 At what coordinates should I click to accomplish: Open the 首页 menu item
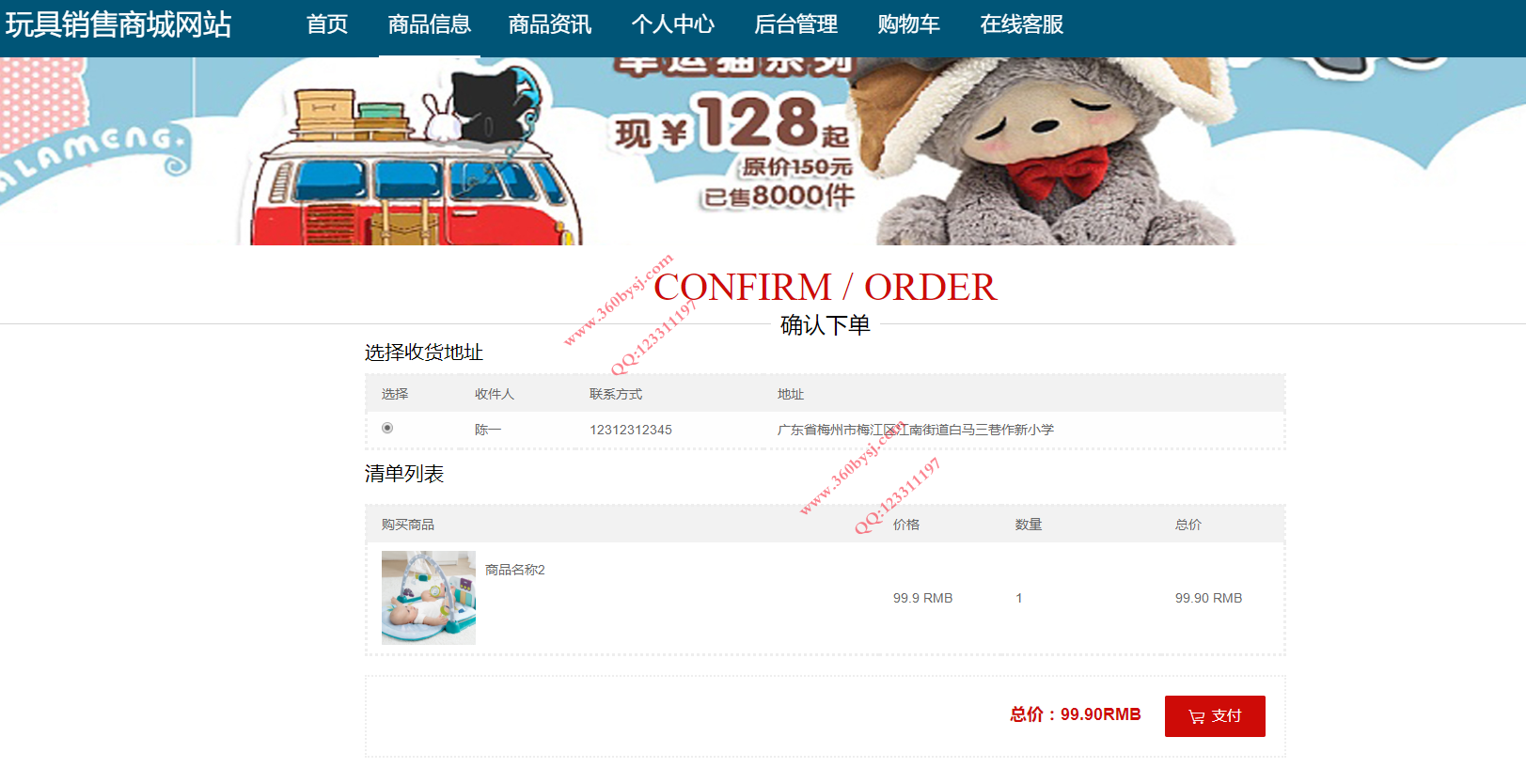327,24
